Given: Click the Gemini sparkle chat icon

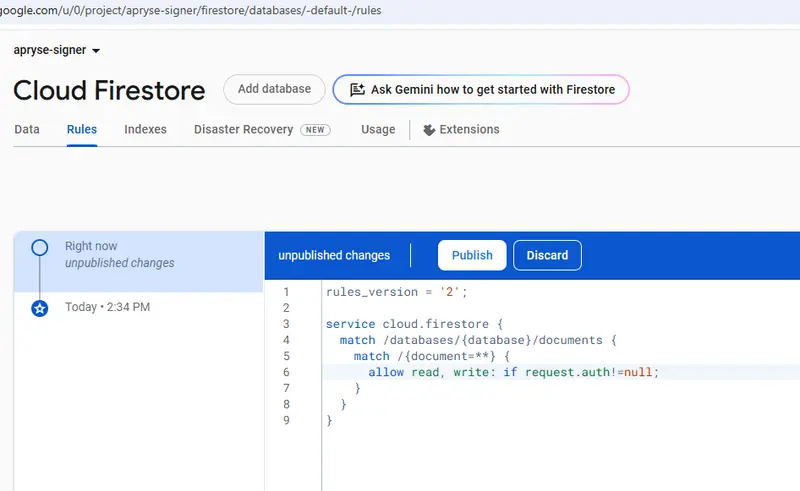Looking at the screenshot, I should pyautogui.click(x=357, y=89).
